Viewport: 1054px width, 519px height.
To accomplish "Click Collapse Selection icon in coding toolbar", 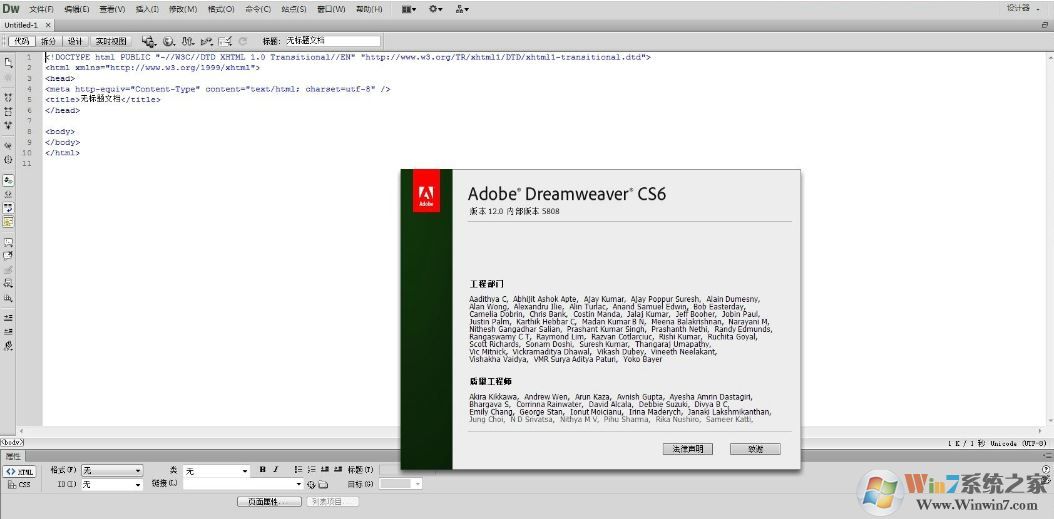I will (8, 111).
